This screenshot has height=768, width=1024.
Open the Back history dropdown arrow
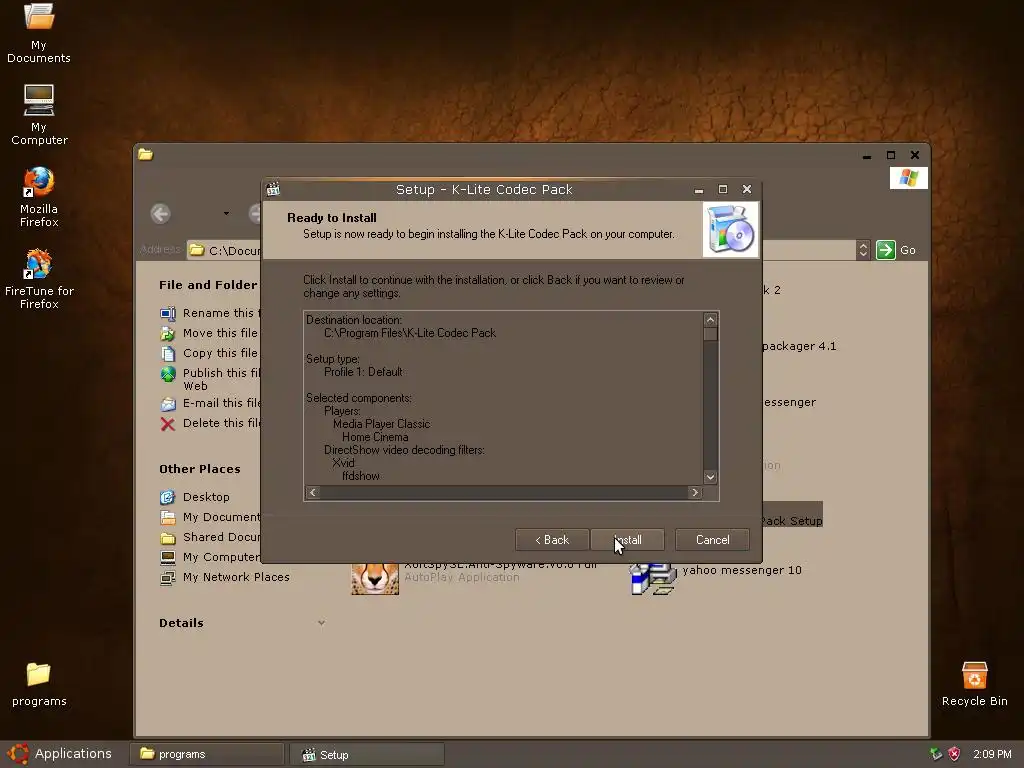click(x=226, y=214)
